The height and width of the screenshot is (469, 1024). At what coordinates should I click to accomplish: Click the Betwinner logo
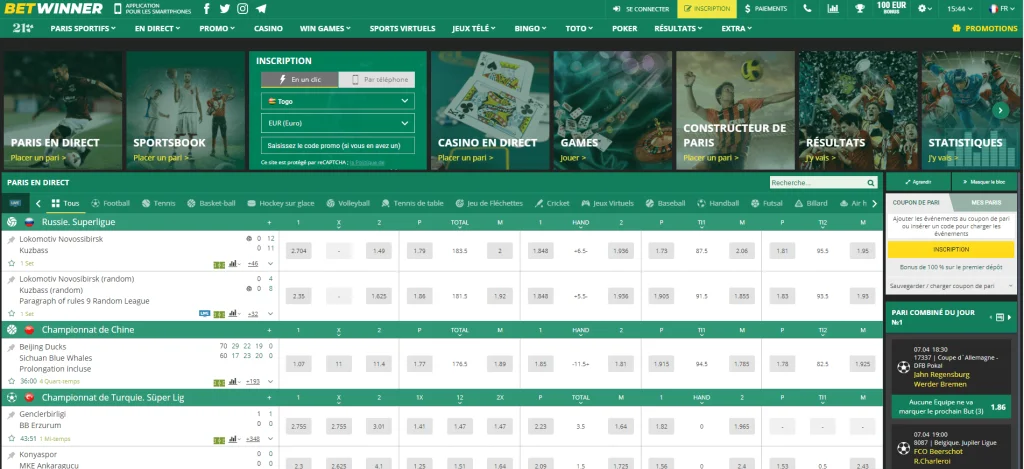54,8
